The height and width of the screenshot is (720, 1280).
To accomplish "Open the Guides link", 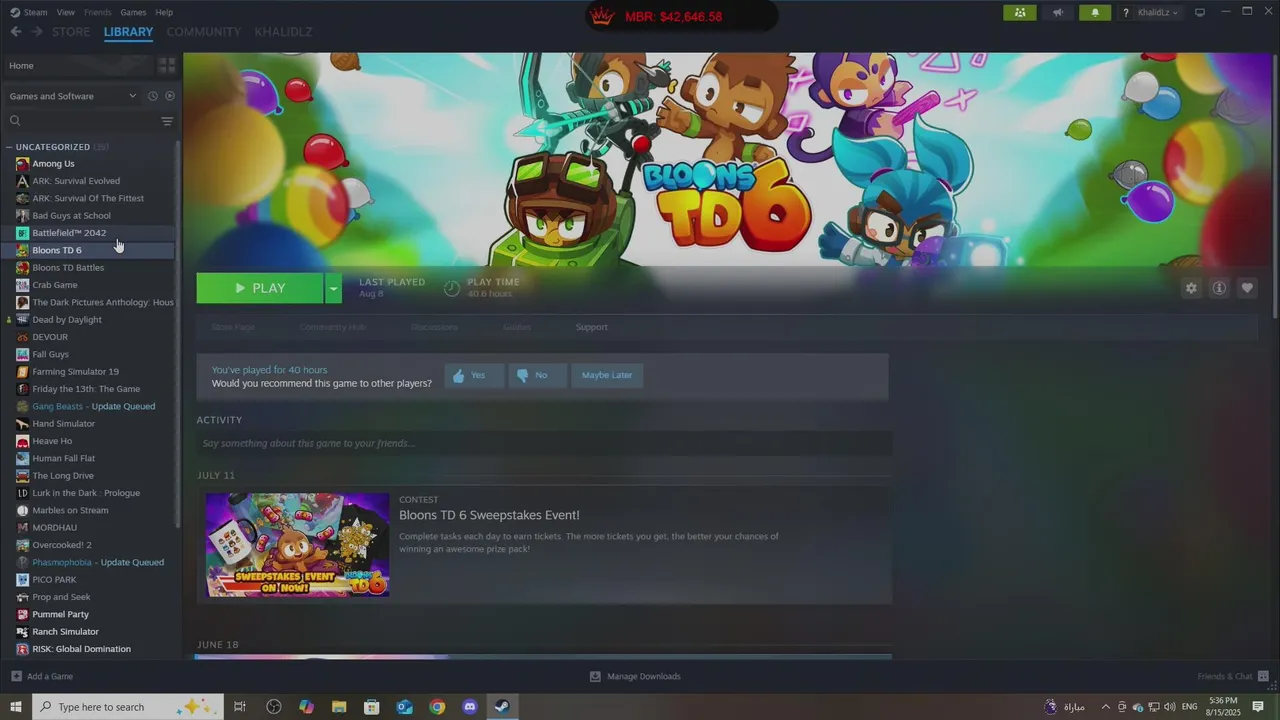I will pyautogui.click(x=517, y=327).
